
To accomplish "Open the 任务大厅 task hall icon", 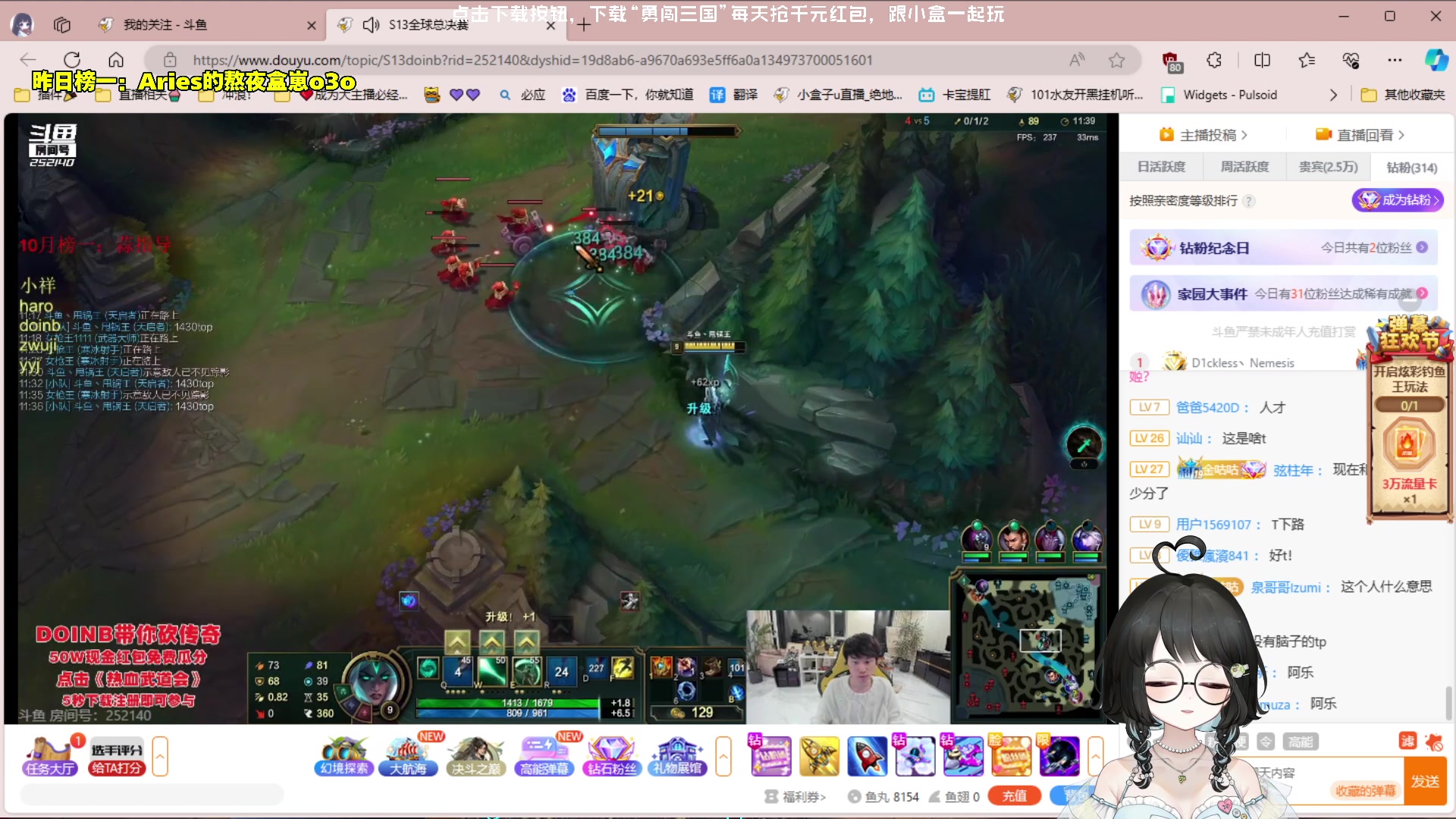I will pyautogui.click(x=50, y=756).
